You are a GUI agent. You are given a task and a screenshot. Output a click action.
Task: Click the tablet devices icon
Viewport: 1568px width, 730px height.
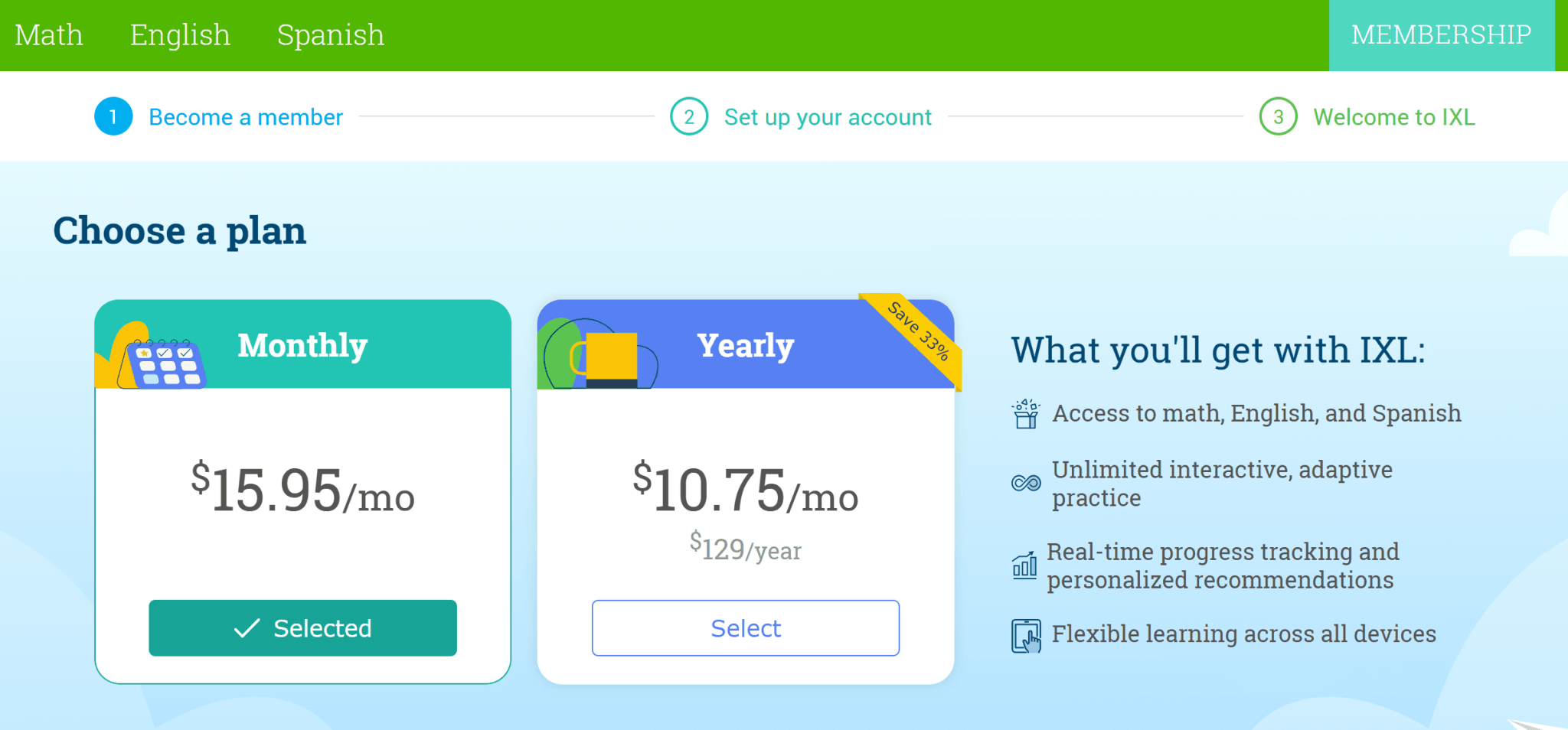[1026, 635]
